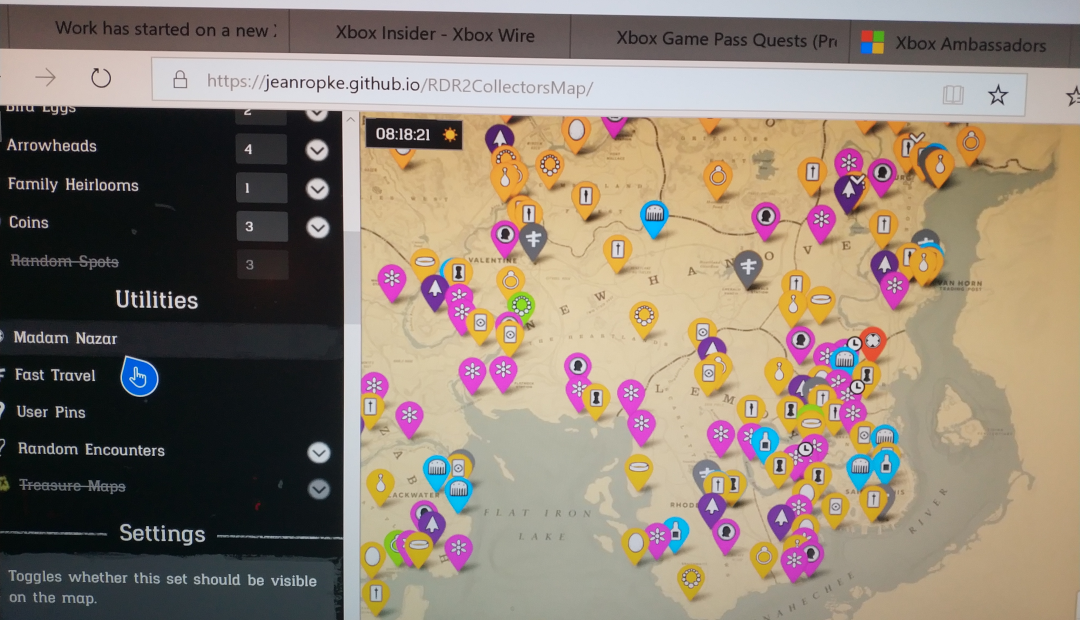Click the Arrowheads quantity field showing 4
Screen dimensions: 1080x620
pyautogui.click(x=261, y=149)
